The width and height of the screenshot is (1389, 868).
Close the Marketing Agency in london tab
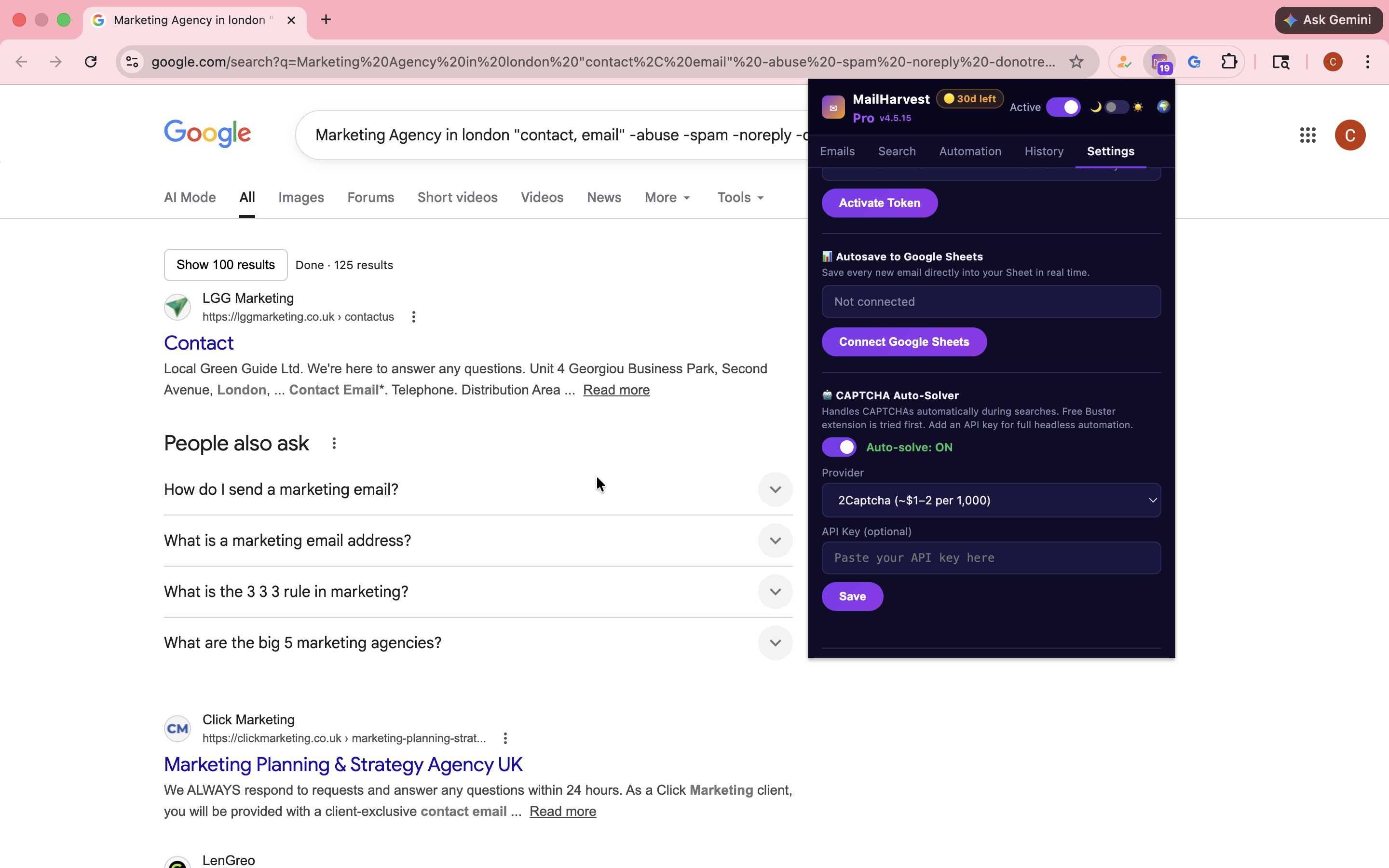[x=291, y=20]
